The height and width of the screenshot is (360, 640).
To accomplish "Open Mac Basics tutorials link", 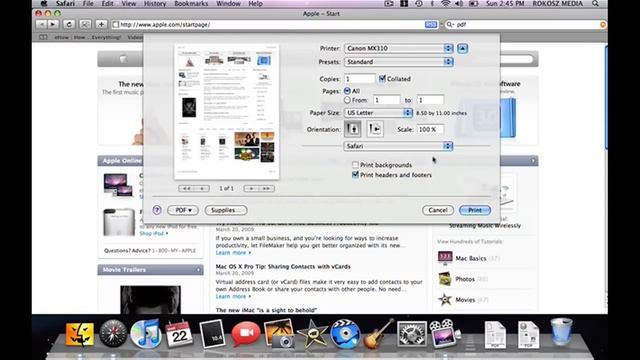I will 471,258.
